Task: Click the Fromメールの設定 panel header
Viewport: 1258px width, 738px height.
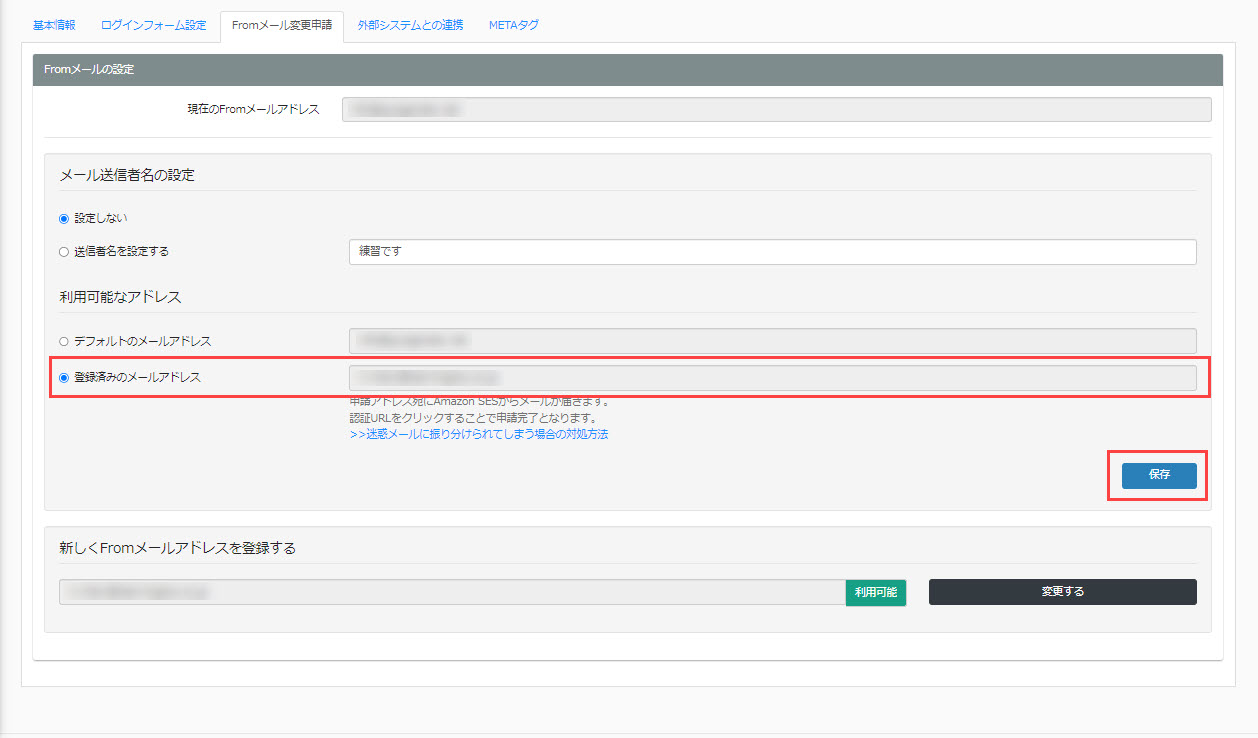Action: click(627, 70)
